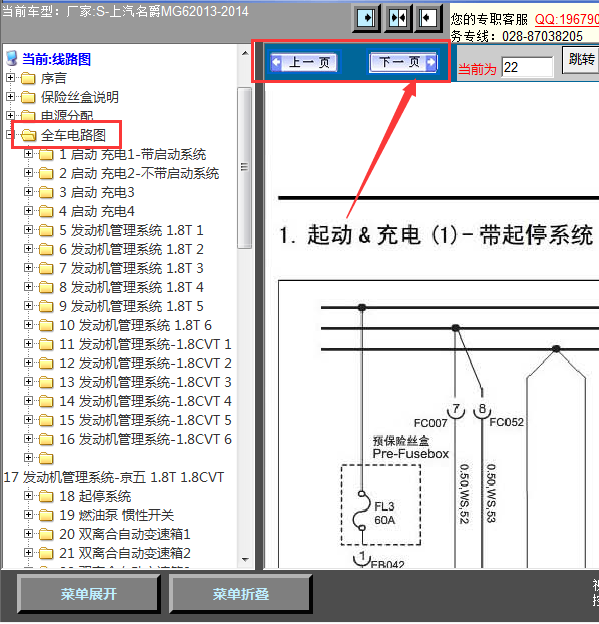The height and width of the screenshot is (624, 599).
Task: Click the left-arrow panel layout icon
Action: coord(428,18)
